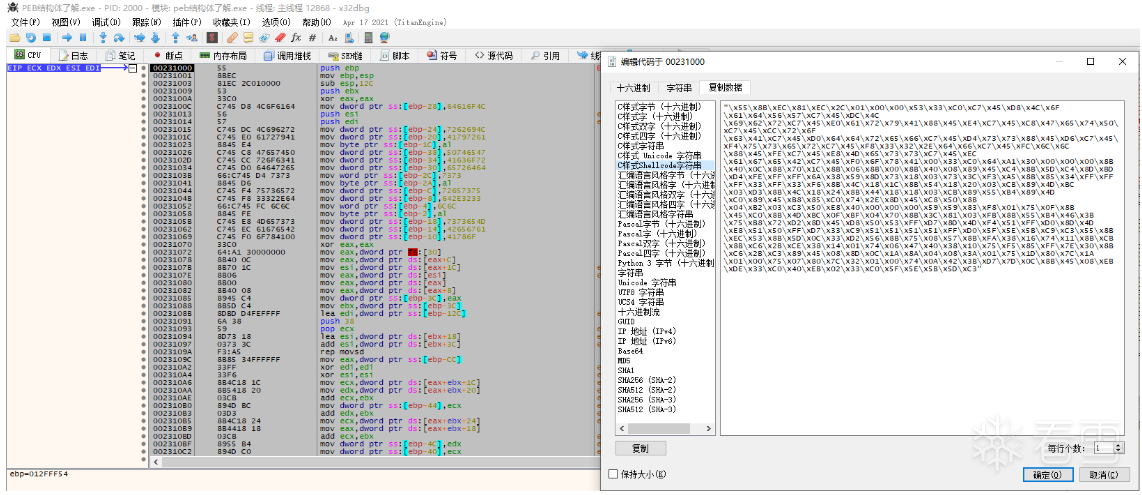Click the Scylla plugin icon
The height and width of the screenshot is (495, 1142).
pos(212,37)
